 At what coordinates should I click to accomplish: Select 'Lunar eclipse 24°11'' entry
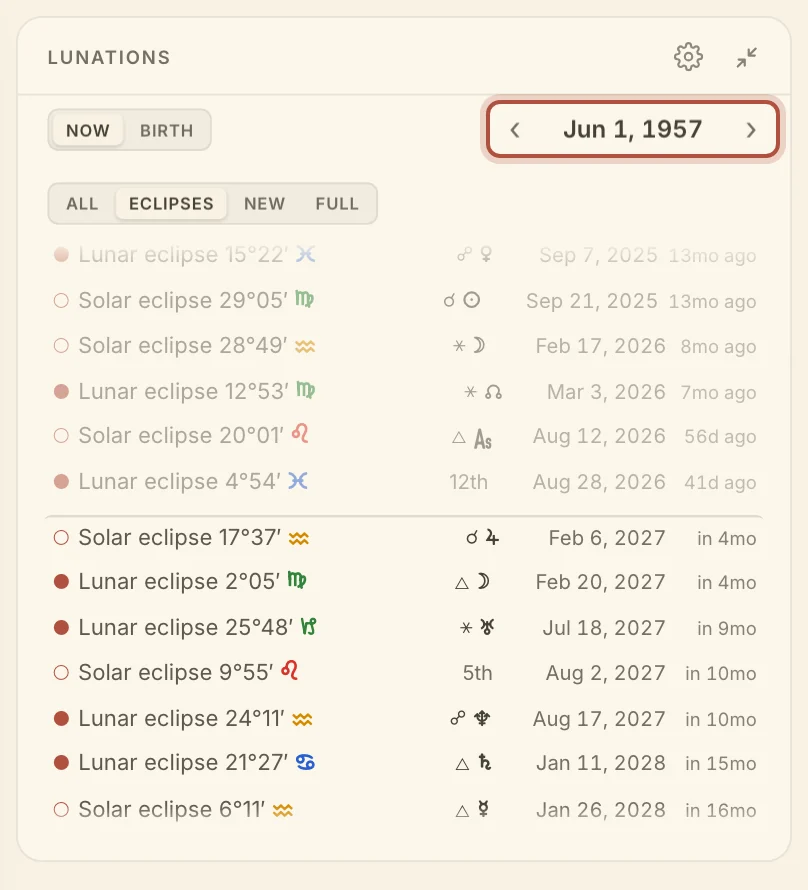404,719
